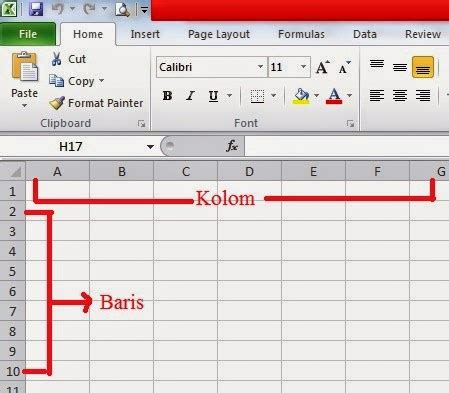Align text left
The height and width of the screenshot is (393, 449).
(377, 96)
